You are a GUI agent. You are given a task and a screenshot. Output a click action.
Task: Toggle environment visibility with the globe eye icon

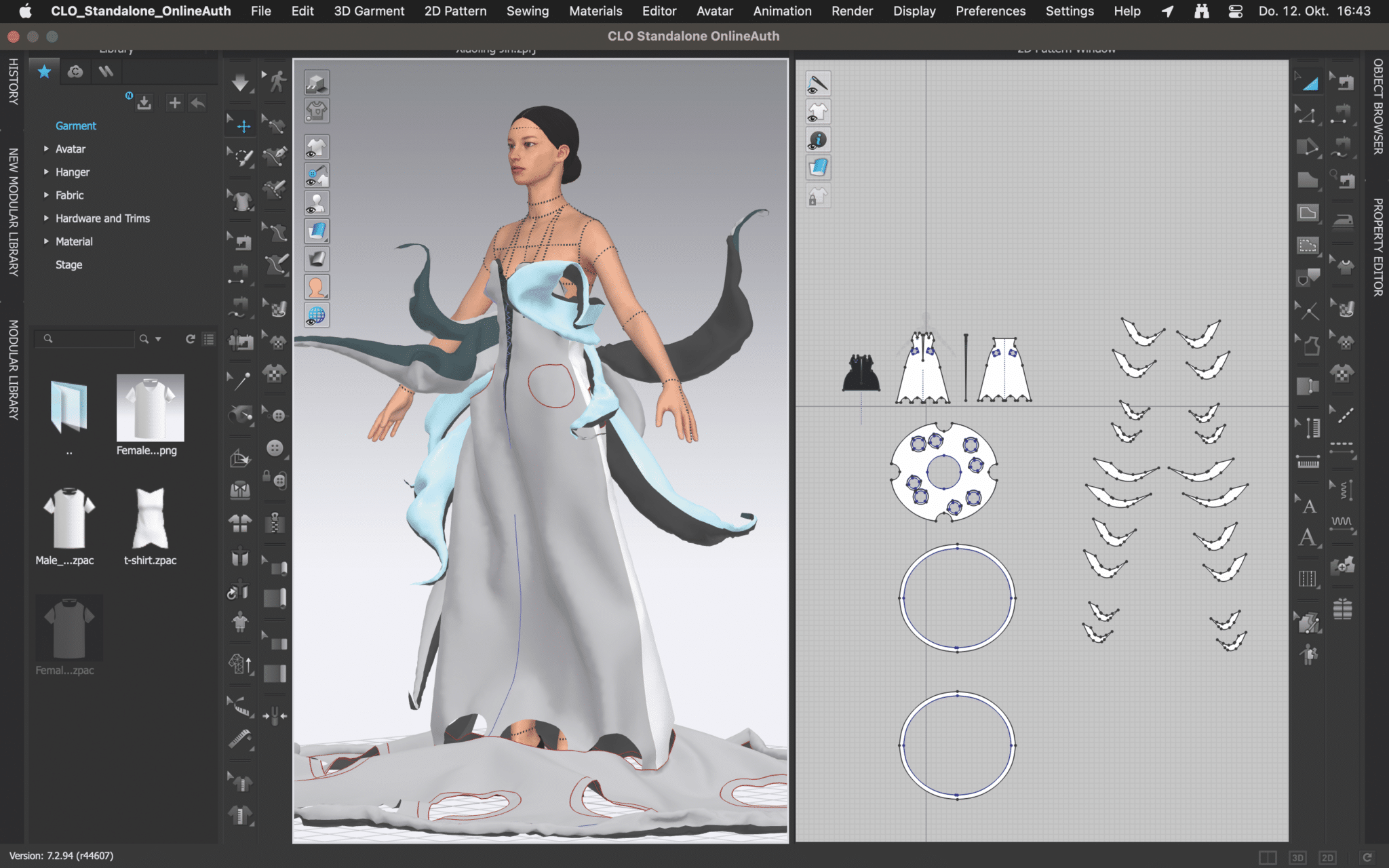[316, 315]
